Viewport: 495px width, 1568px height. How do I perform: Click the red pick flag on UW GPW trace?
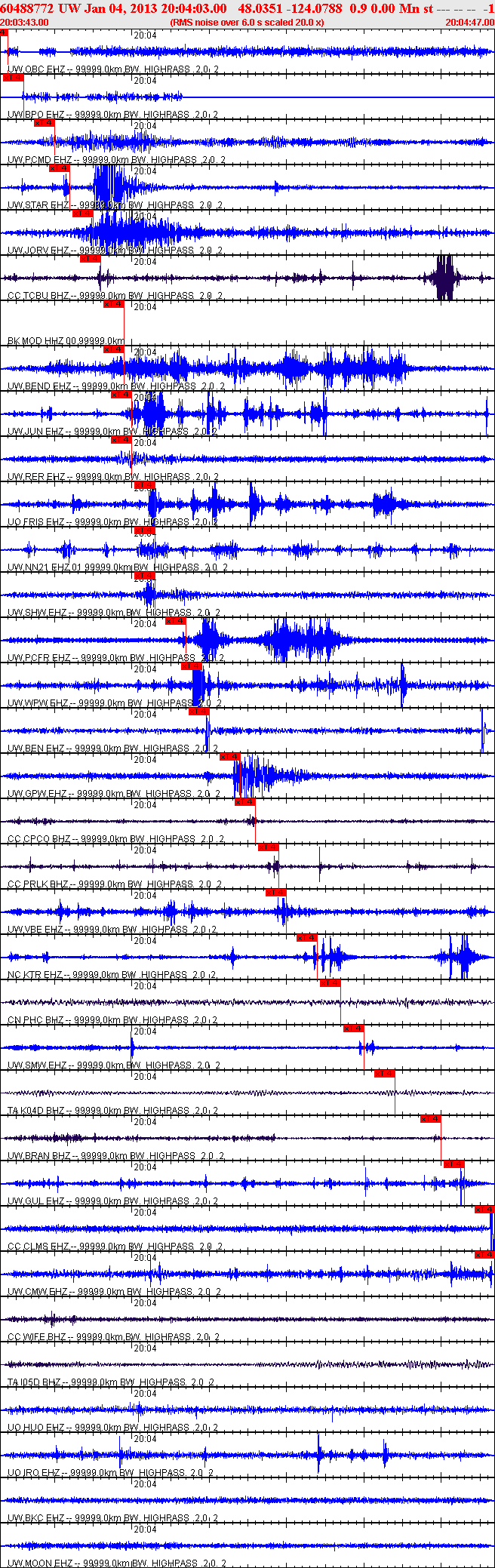[230, 757]
